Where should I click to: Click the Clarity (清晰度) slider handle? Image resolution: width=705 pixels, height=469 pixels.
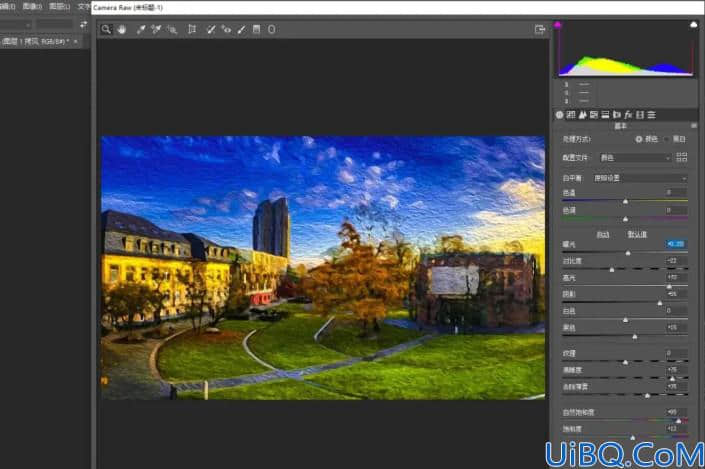tap(673, 379)
